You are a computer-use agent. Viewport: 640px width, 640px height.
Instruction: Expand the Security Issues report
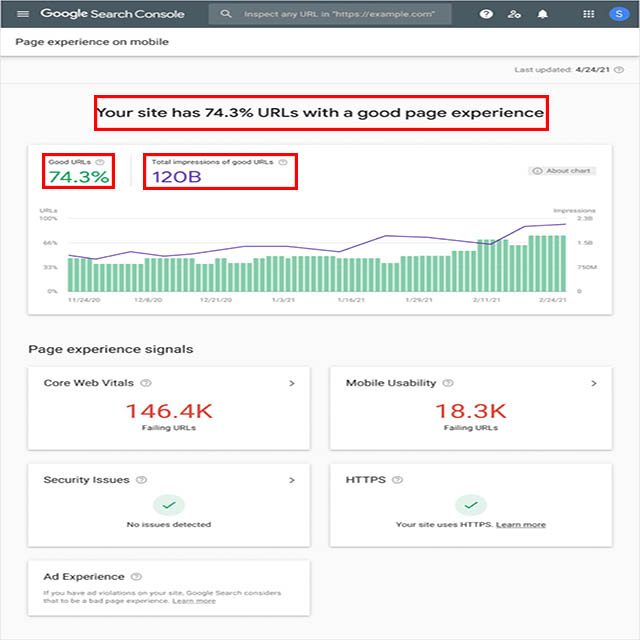click(291, 480)
